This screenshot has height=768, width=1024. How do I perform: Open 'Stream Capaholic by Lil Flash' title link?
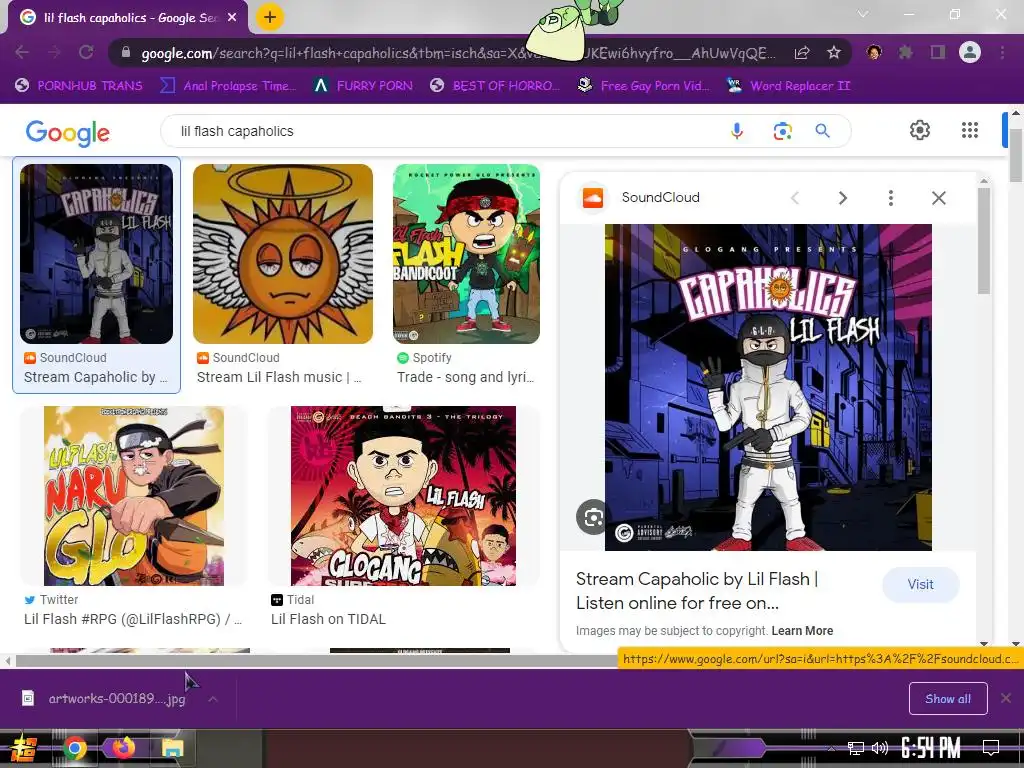tap(696, 591)
